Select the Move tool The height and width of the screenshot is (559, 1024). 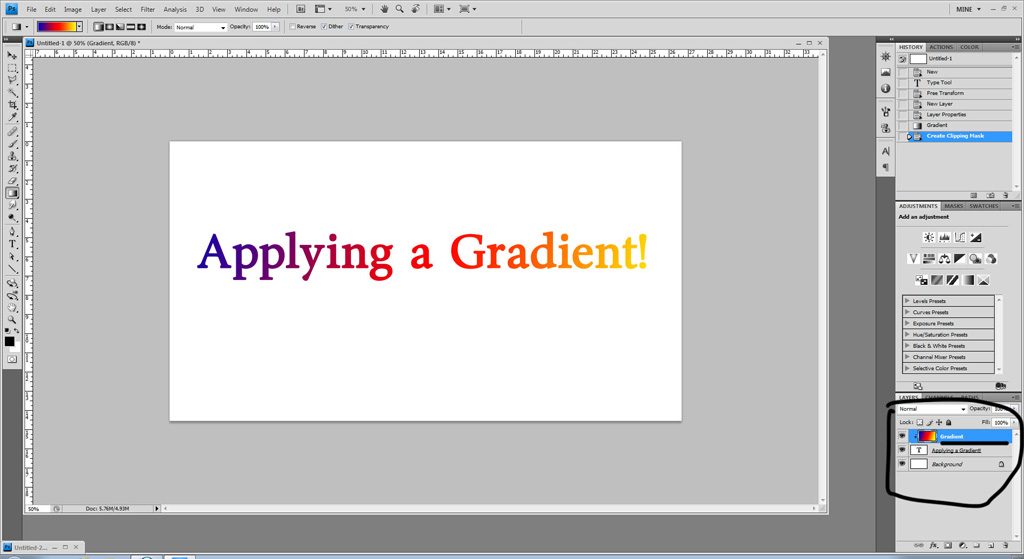pyautogui.click(x=12, y=55)
